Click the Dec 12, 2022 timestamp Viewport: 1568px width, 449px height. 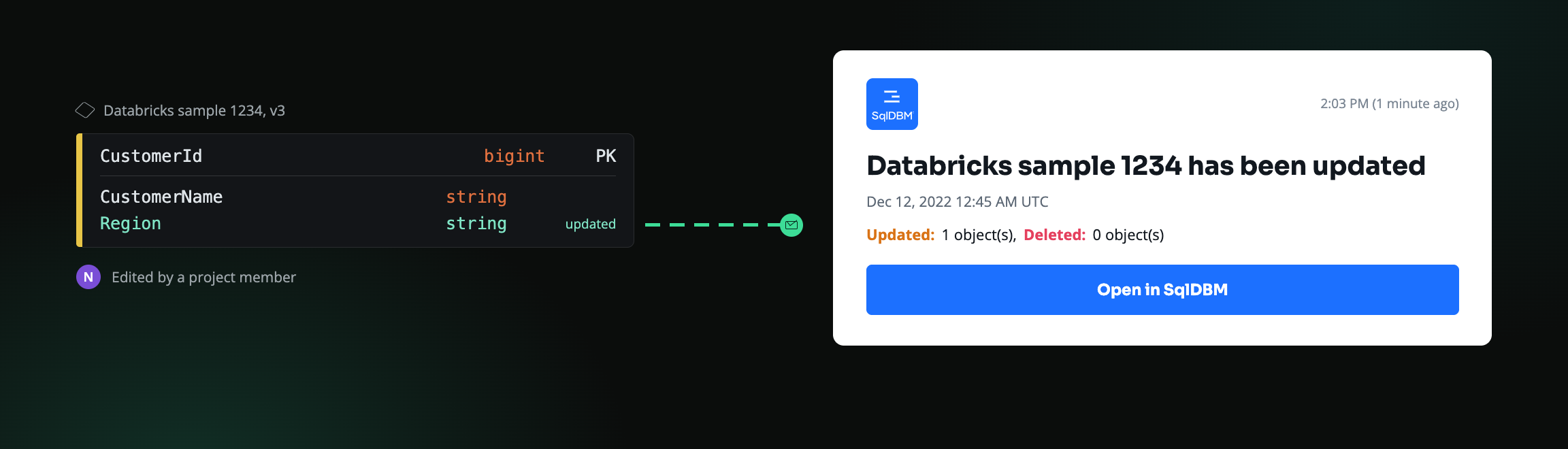click(x=958, y=201)
